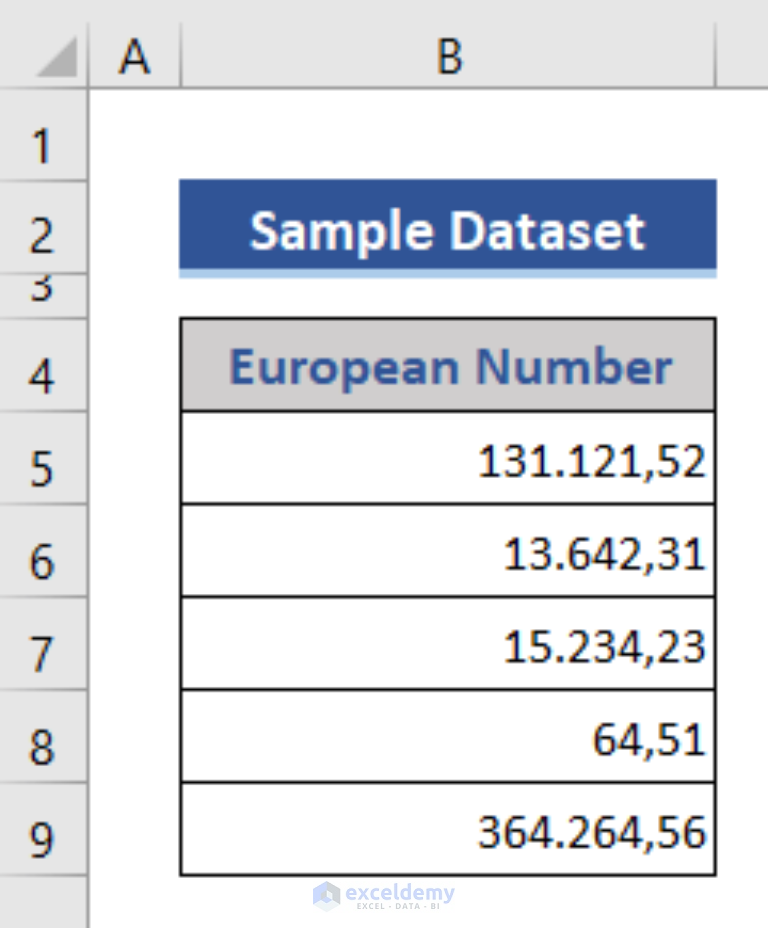The image size is (768, 928).
Task: Select column B header
Action: click(x=448, y=56)
